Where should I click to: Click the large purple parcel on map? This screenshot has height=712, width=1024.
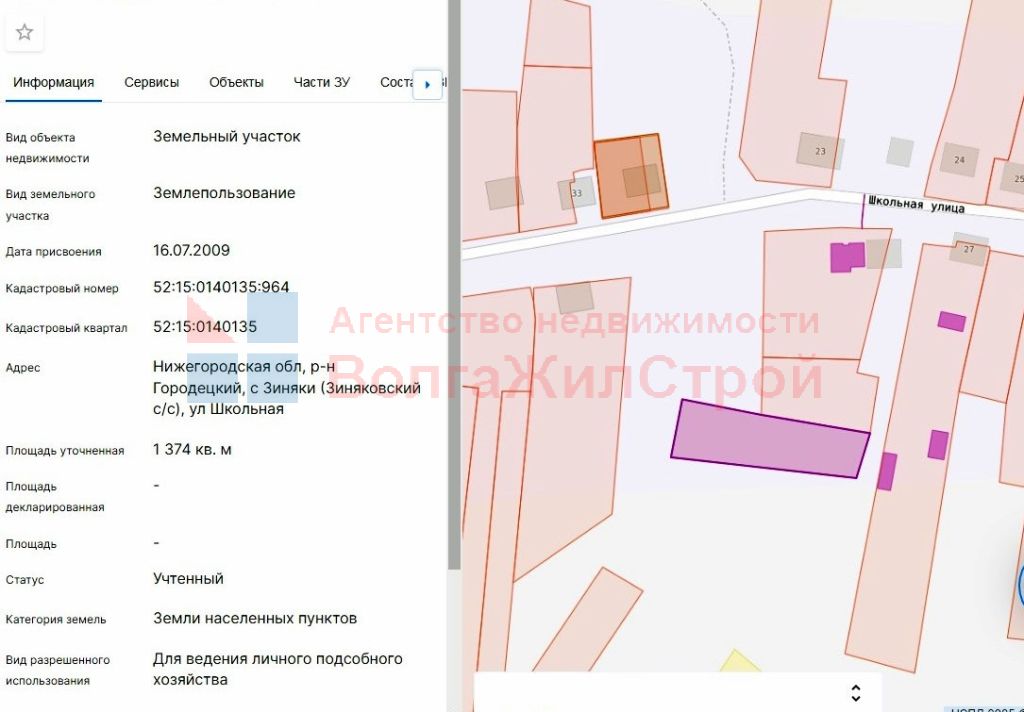[770, 439]
